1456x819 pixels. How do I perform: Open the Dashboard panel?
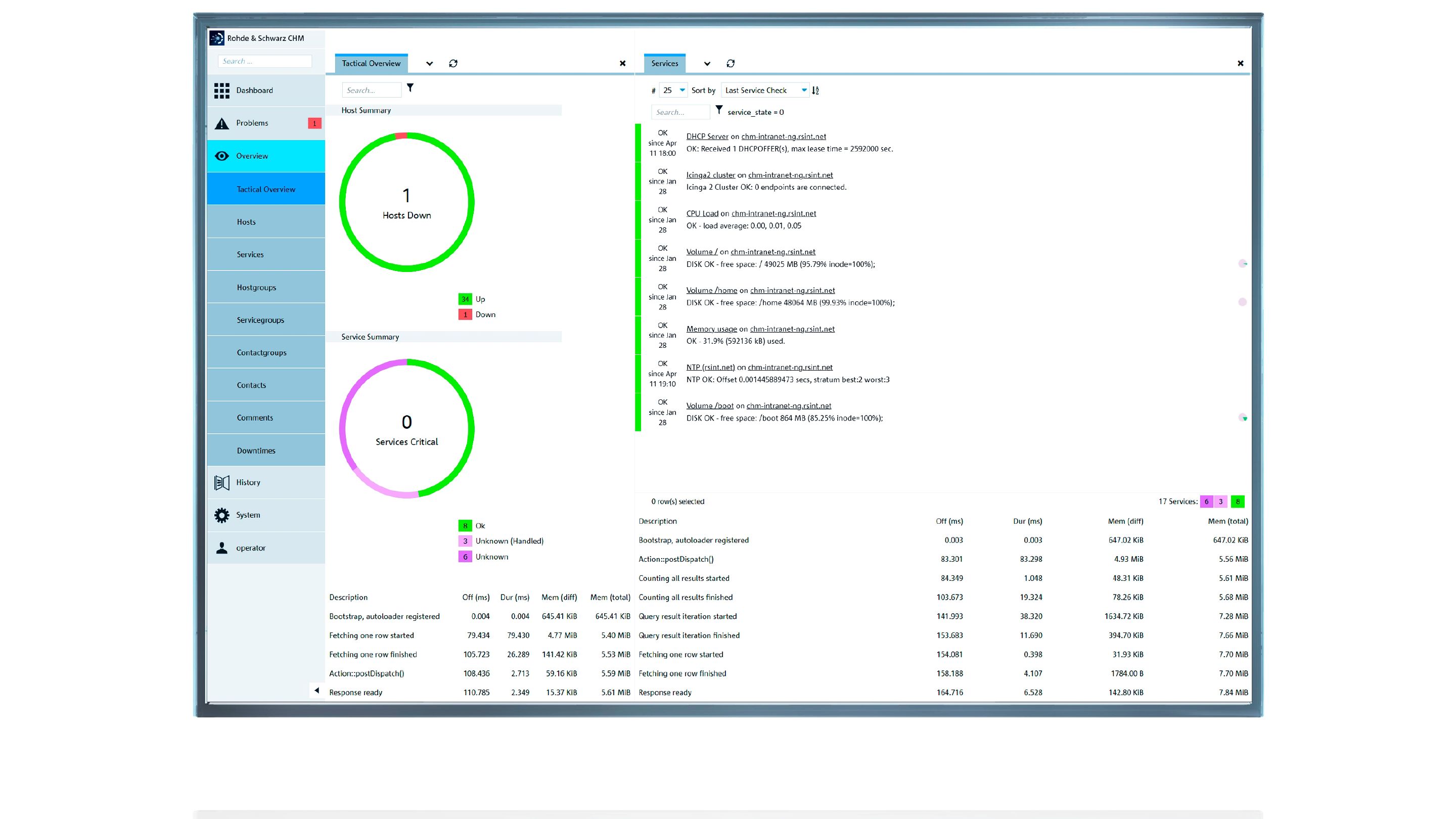pos(254,90)
